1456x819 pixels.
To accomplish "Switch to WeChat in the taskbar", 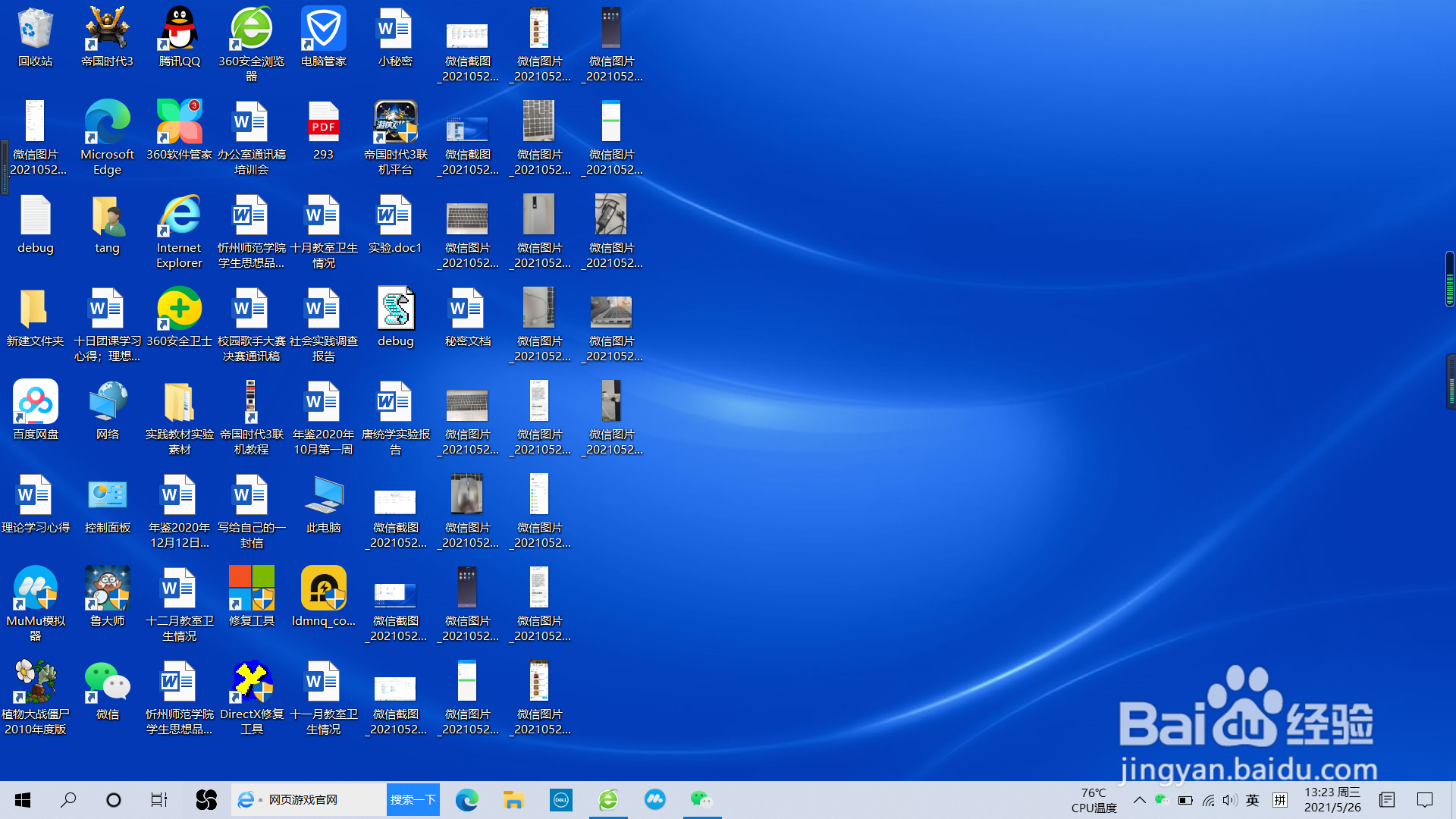I will pos(702,799).
